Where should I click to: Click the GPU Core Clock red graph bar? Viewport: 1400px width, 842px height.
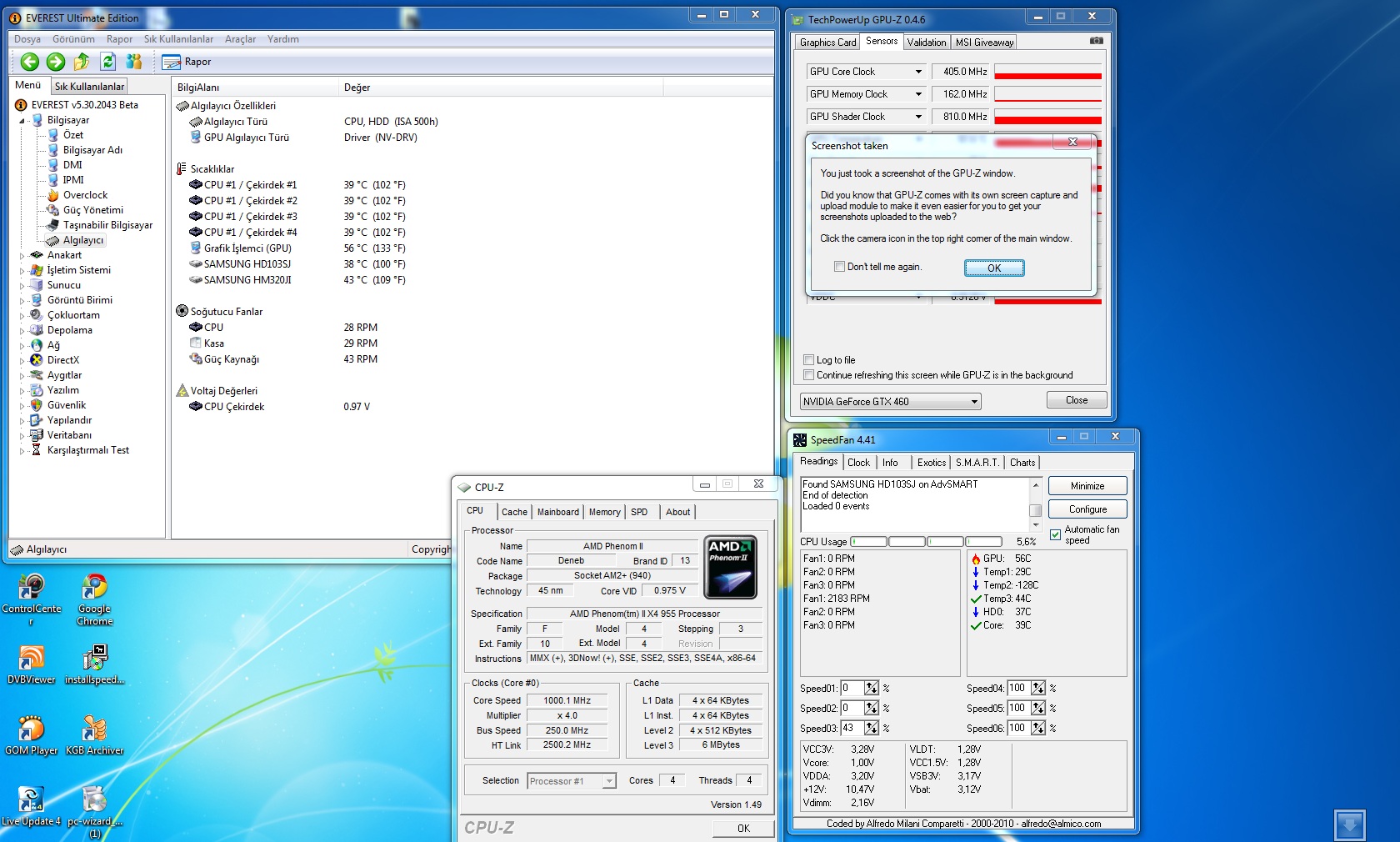tap(1047, 76)
